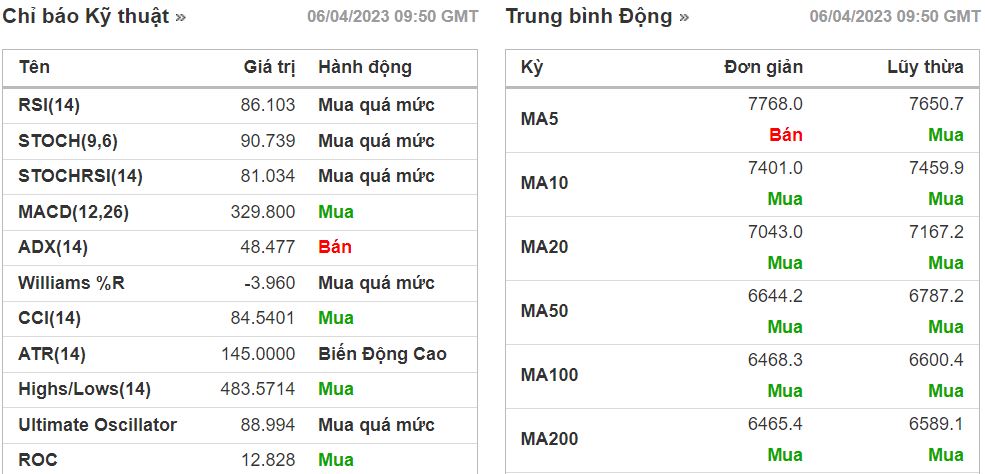Viewport: 985px width, 474px height.
Task: Click the MA200 simple value 6465.4
Action: [x=775, y=424]
